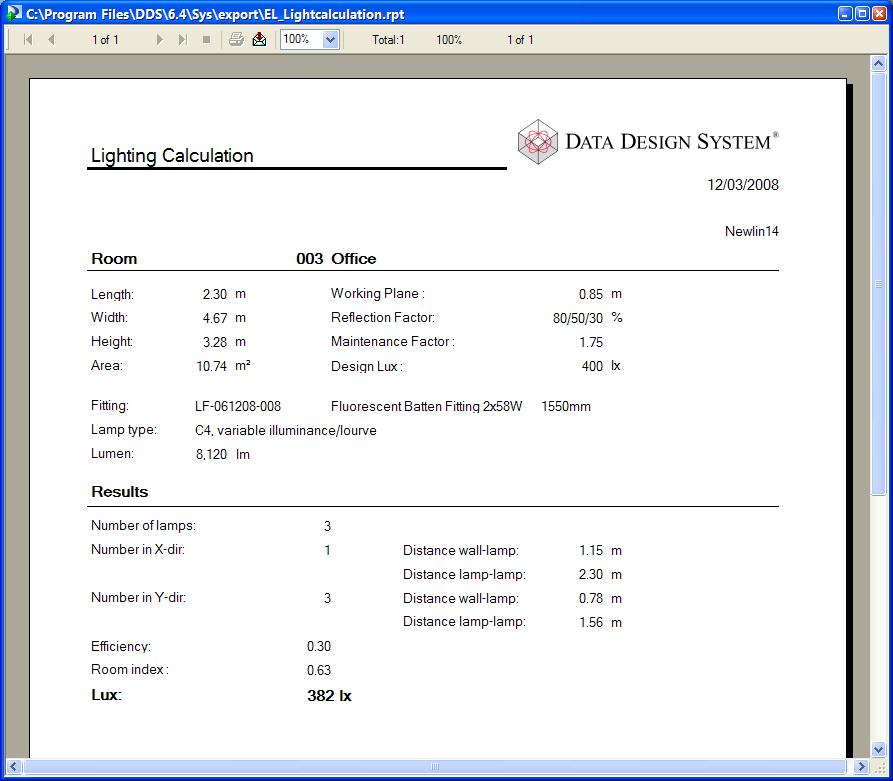
Task: Click the 'Number in X-dir' label
Action: click(x=138, y=549)
